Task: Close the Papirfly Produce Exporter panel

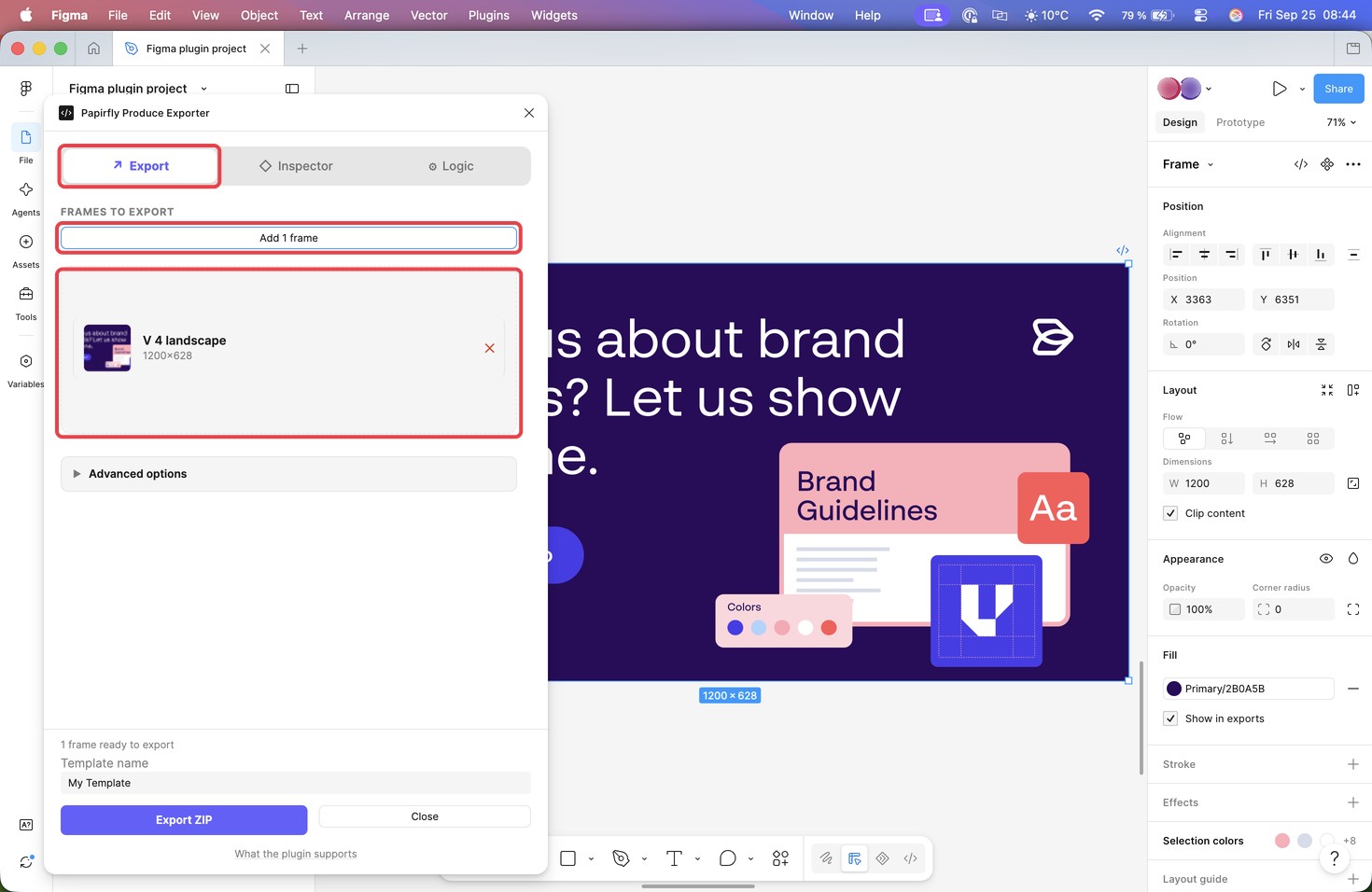Action: (x=529, y=113)
